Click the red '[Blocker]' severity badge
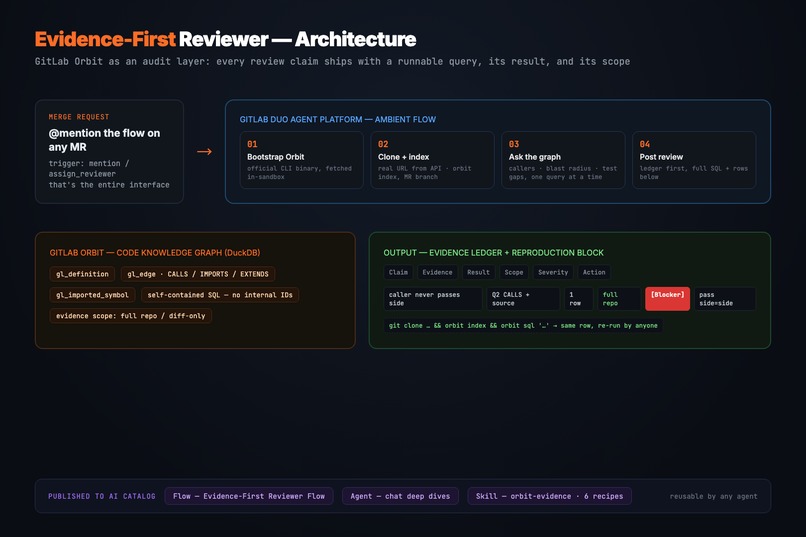The image size is (806, 537). [667, 299]
